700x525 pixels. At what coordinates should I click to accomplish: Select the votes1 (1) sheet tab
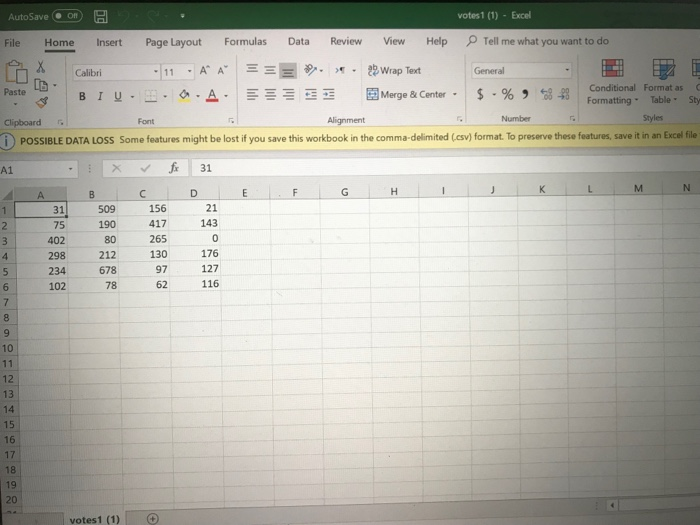coord(95,519)
